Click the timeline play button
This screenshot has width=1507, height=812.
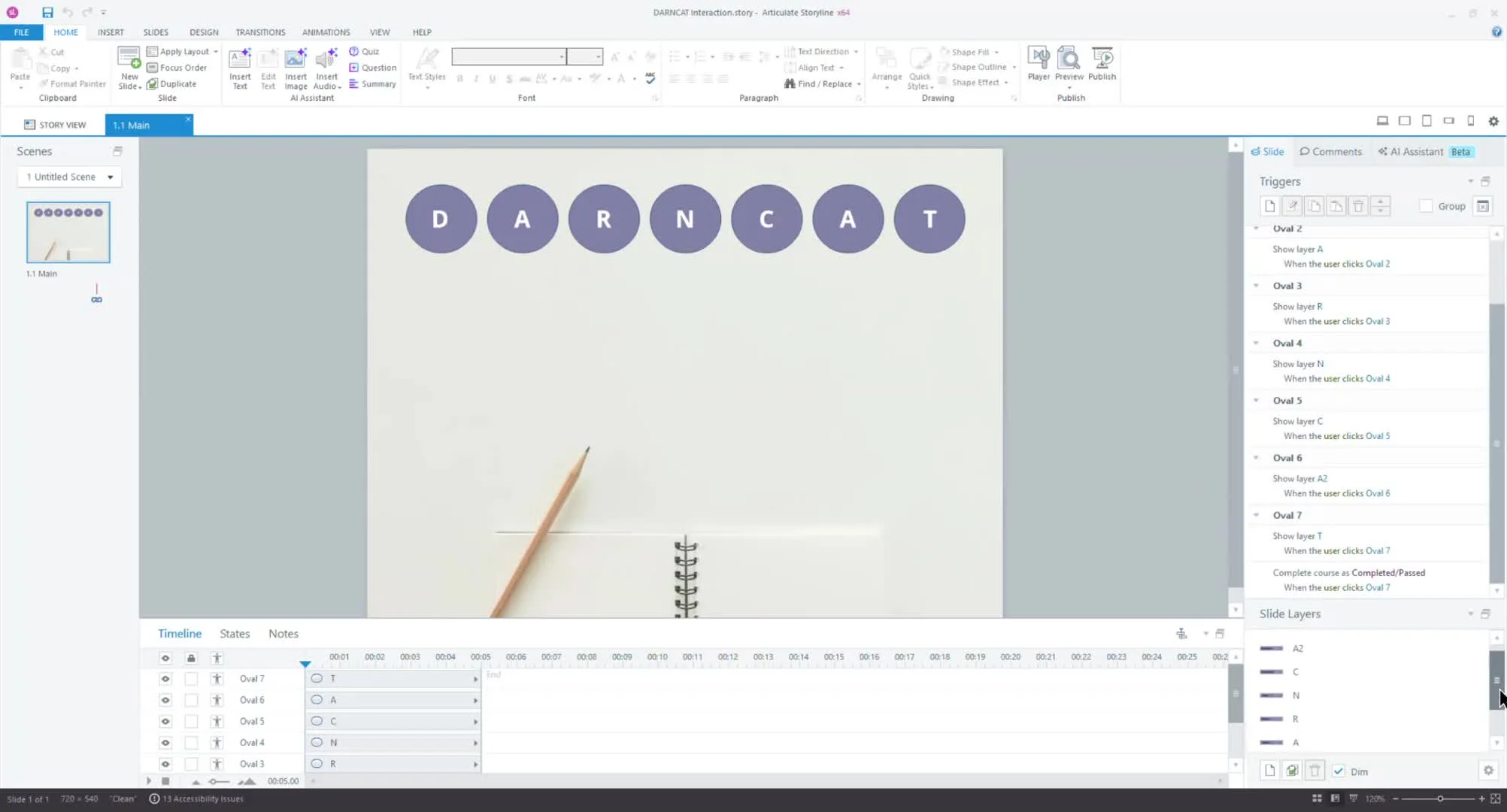pyautogui.click(x=148, y=781)
